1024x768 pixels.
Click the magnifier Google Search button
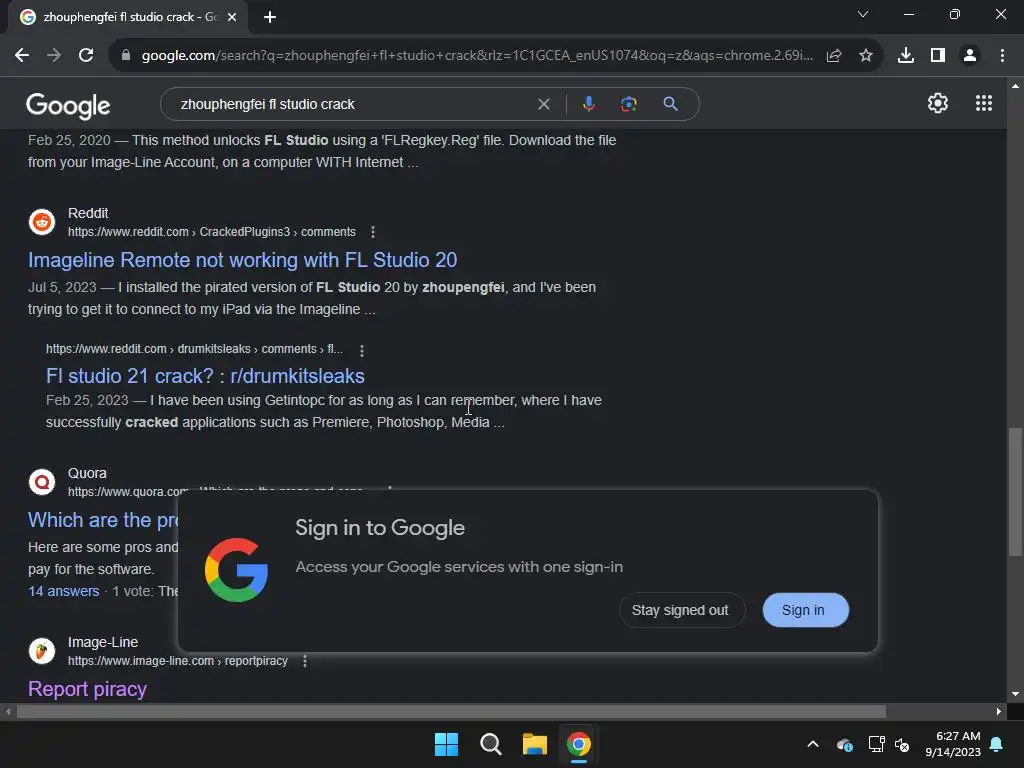670,104
